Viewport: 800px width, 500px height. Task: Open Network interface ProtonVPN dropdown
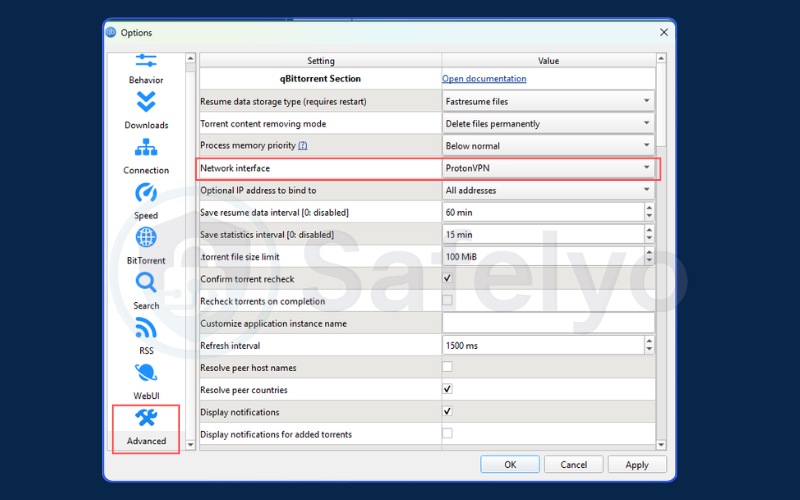pyautogui.click(x=548, y=168)
